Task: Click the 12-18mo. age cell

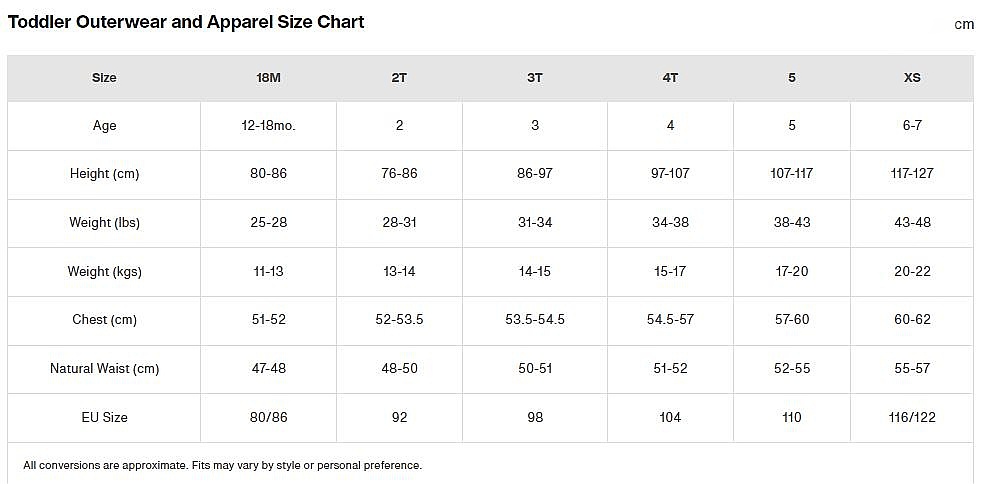Action: coord(268,125)
